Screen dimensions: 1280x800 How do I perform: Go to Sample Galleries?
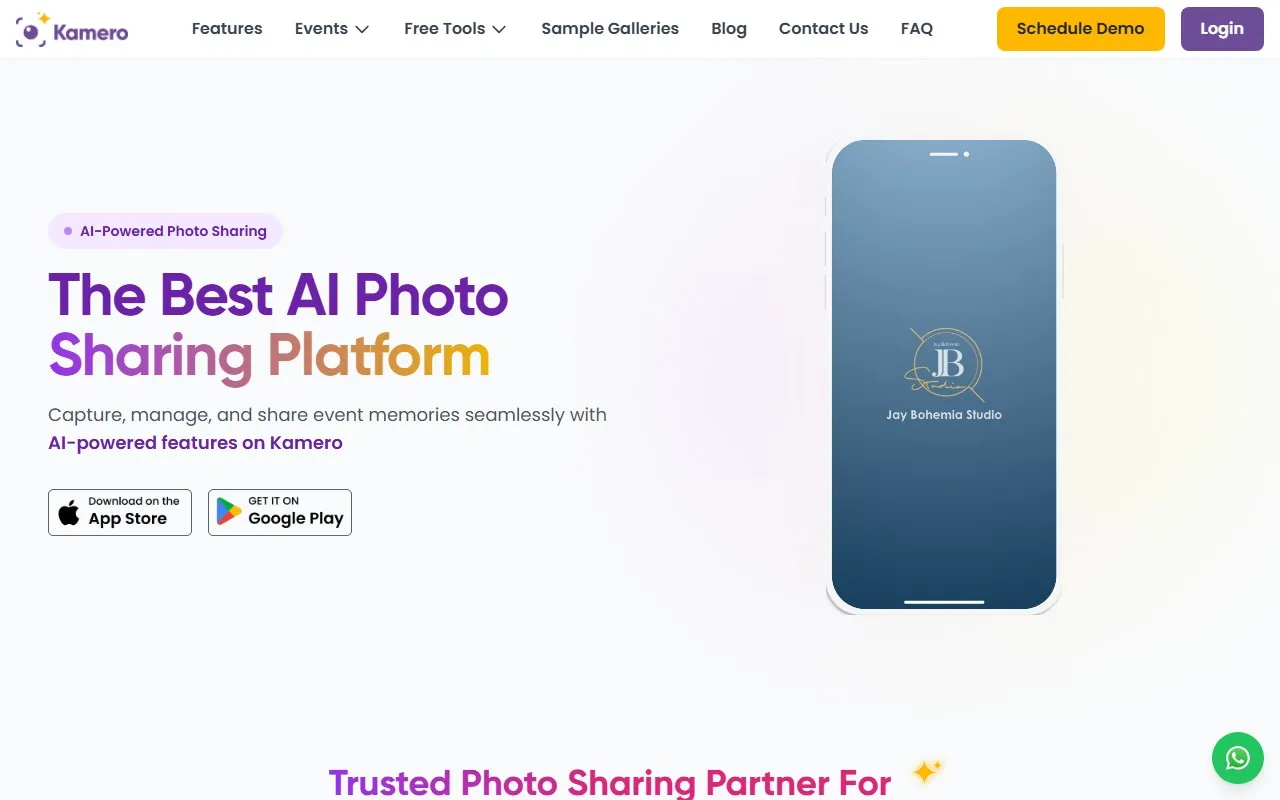[x=610, y=29]
